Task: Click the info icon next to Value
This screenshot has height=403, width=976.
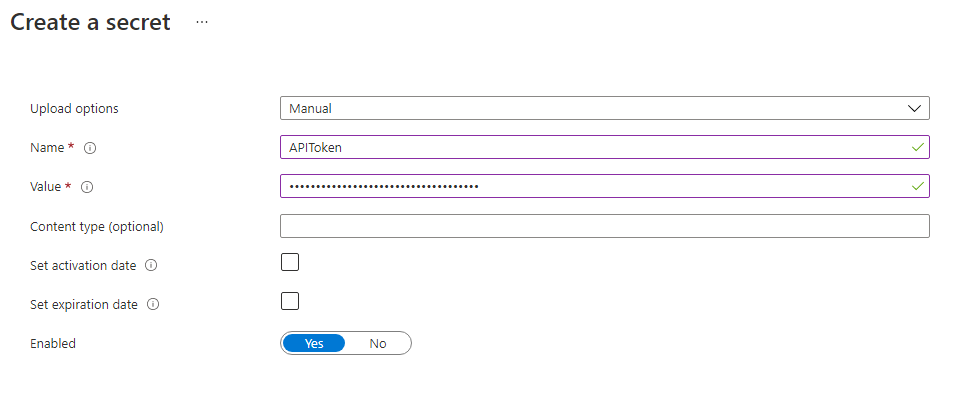Action: [87, 187]
